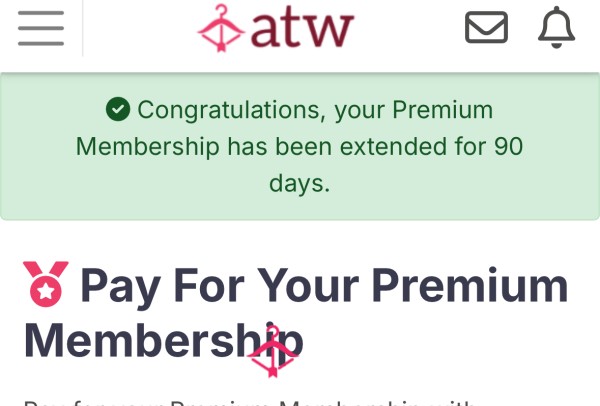Open the envelope messages icon
Viewport: 600px width, 406px height.
(x=486, y=27)
